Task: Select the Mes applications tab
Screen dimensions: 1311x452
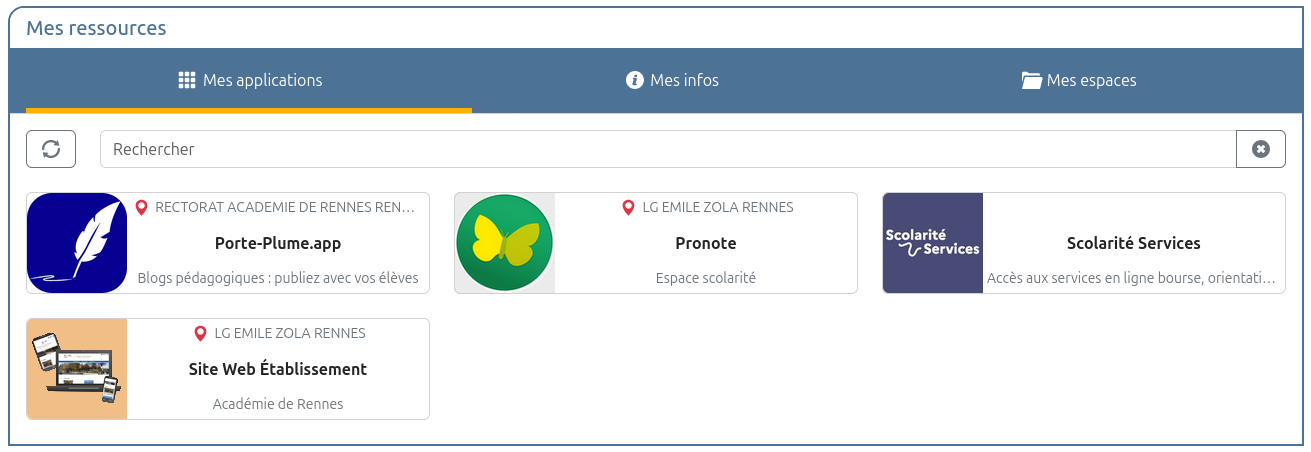Action: click(262, 80)
